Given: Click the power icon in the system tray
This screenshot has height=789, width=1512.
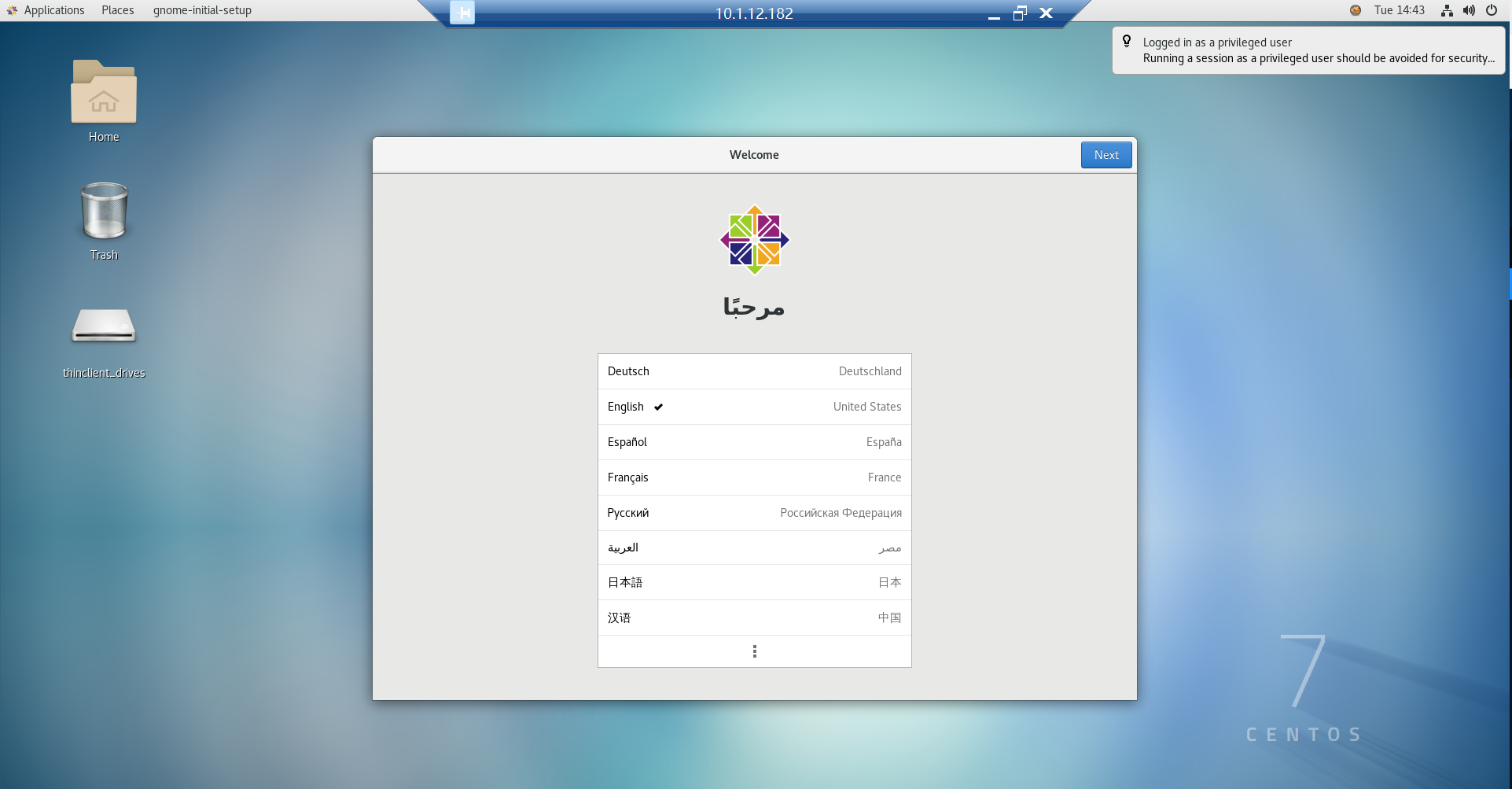Looking at the screenshot, I should (x=1491, y=10).
